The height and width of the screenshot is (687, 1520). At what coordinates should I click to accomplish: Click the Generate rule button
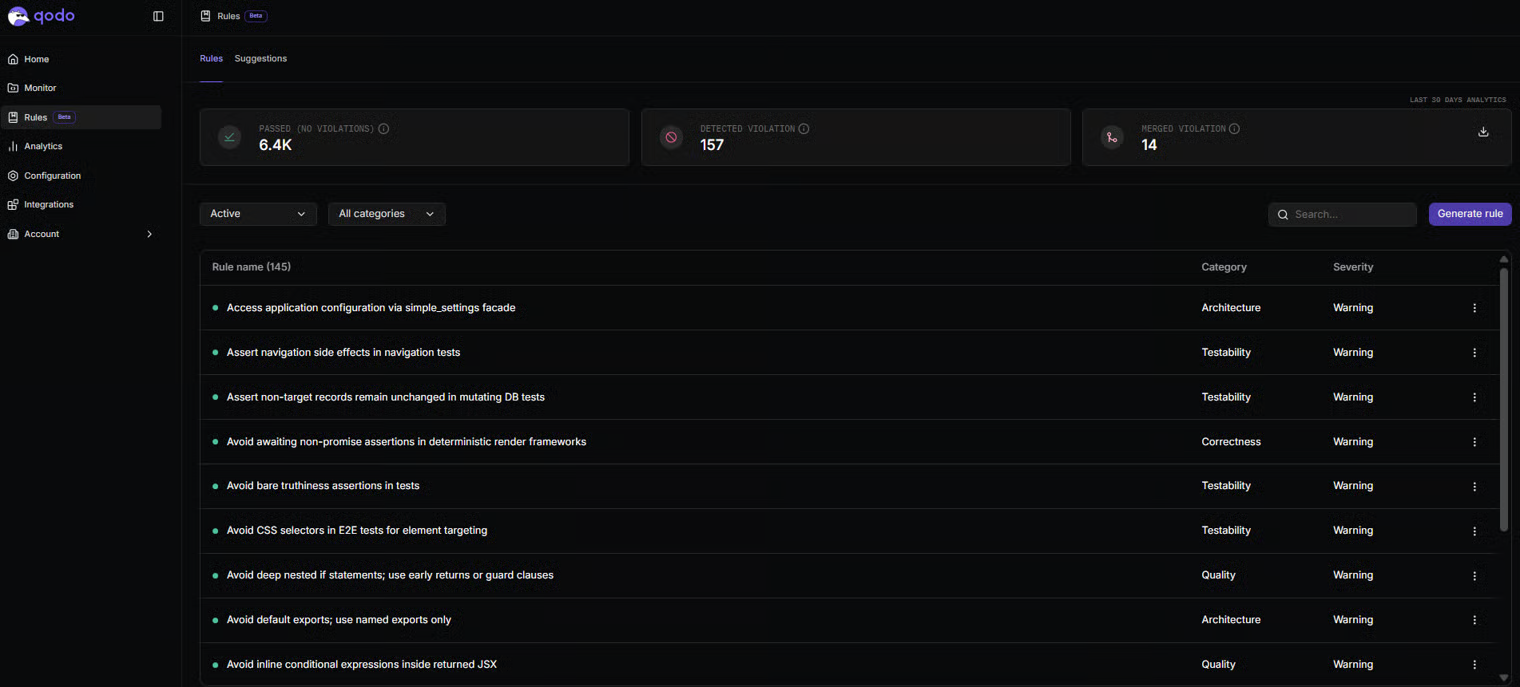coord(1469,214)
